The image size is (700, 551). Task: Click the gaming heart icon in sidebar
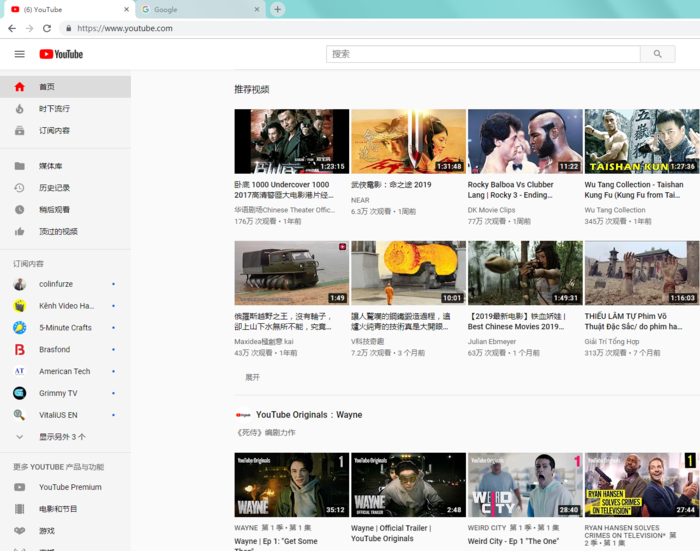20,531
